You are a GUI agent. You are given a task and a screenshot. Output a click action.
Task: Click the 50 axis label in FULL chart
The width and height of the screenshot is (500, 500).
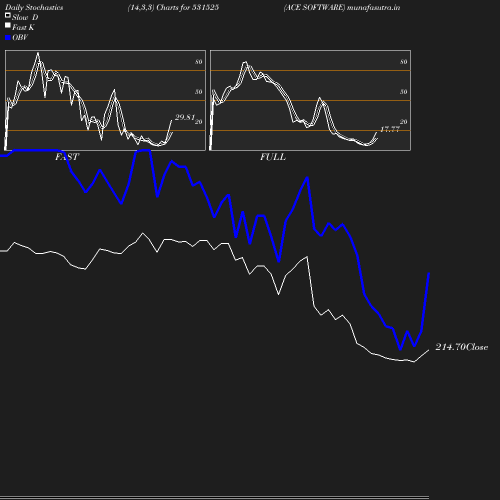404,92
